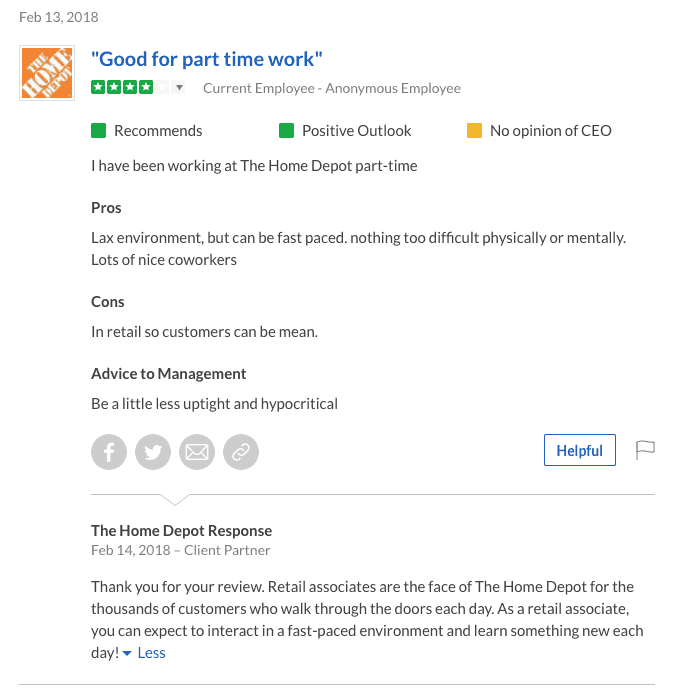Expand star rating breakdown arrow

179,87
